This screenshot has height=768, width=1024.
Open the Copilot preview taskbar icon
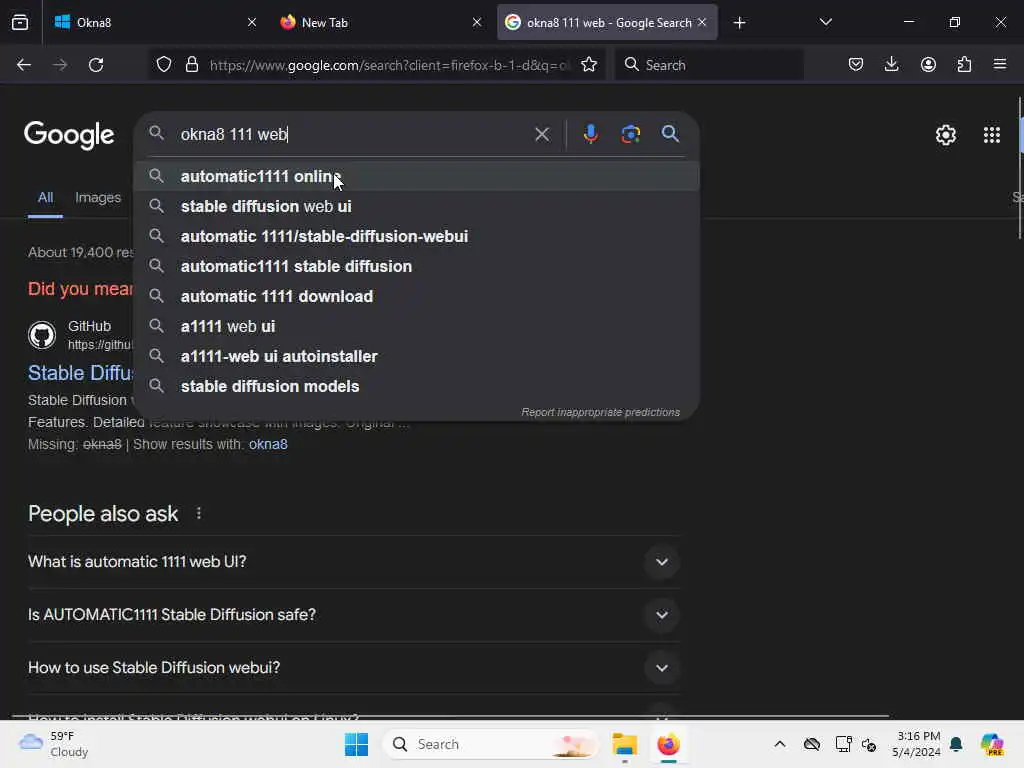coord(991,744)
